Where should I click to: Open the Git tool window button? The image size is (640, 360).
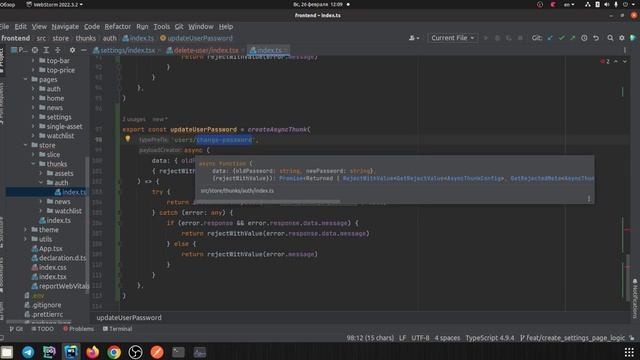pos(16,329)
